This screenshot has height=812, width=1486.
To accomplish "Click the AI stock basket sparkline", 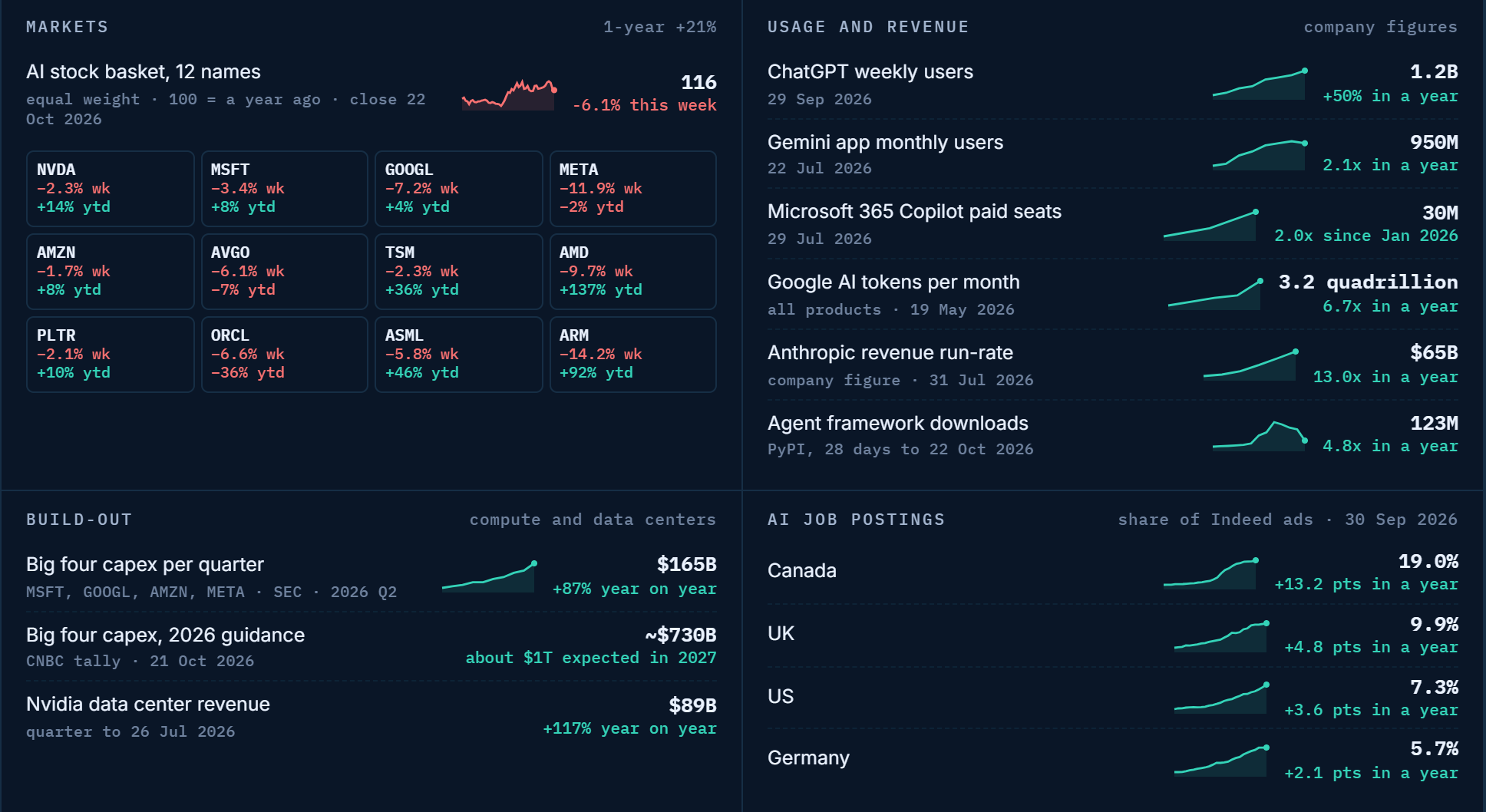I will point(509,94).
